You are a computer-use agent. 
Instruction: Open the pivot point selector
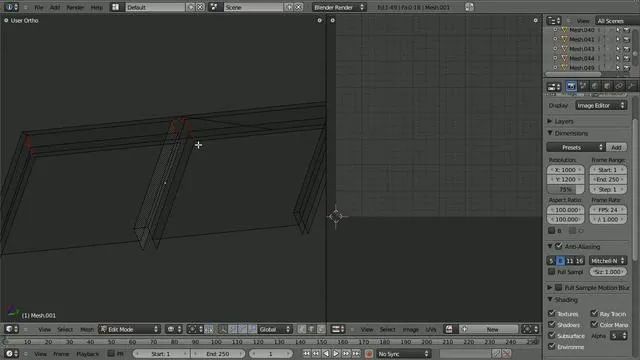click(195, 329)
